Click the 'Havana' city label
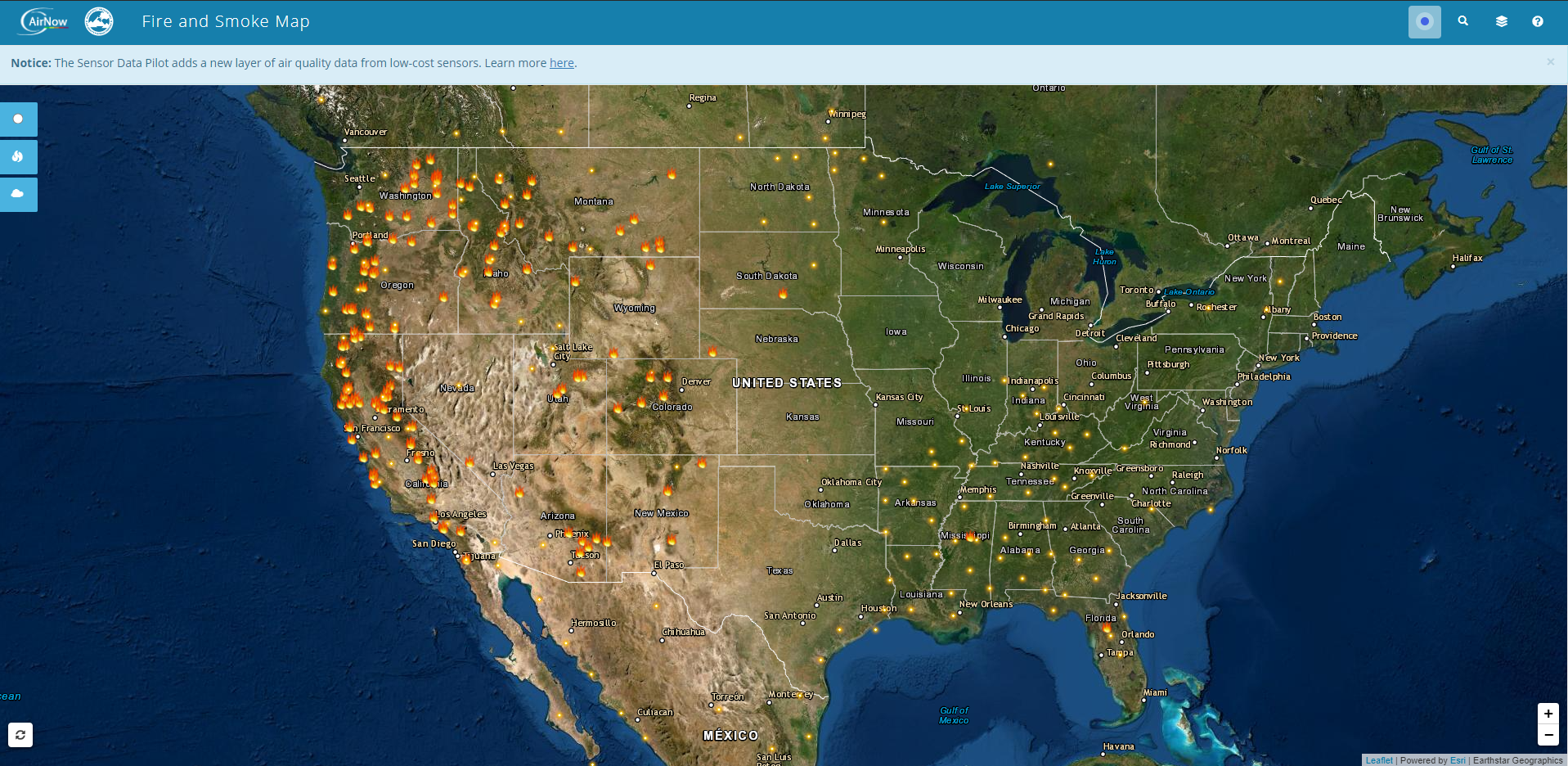Viewport: 1568px width, 766px height. click(1118, 746)
